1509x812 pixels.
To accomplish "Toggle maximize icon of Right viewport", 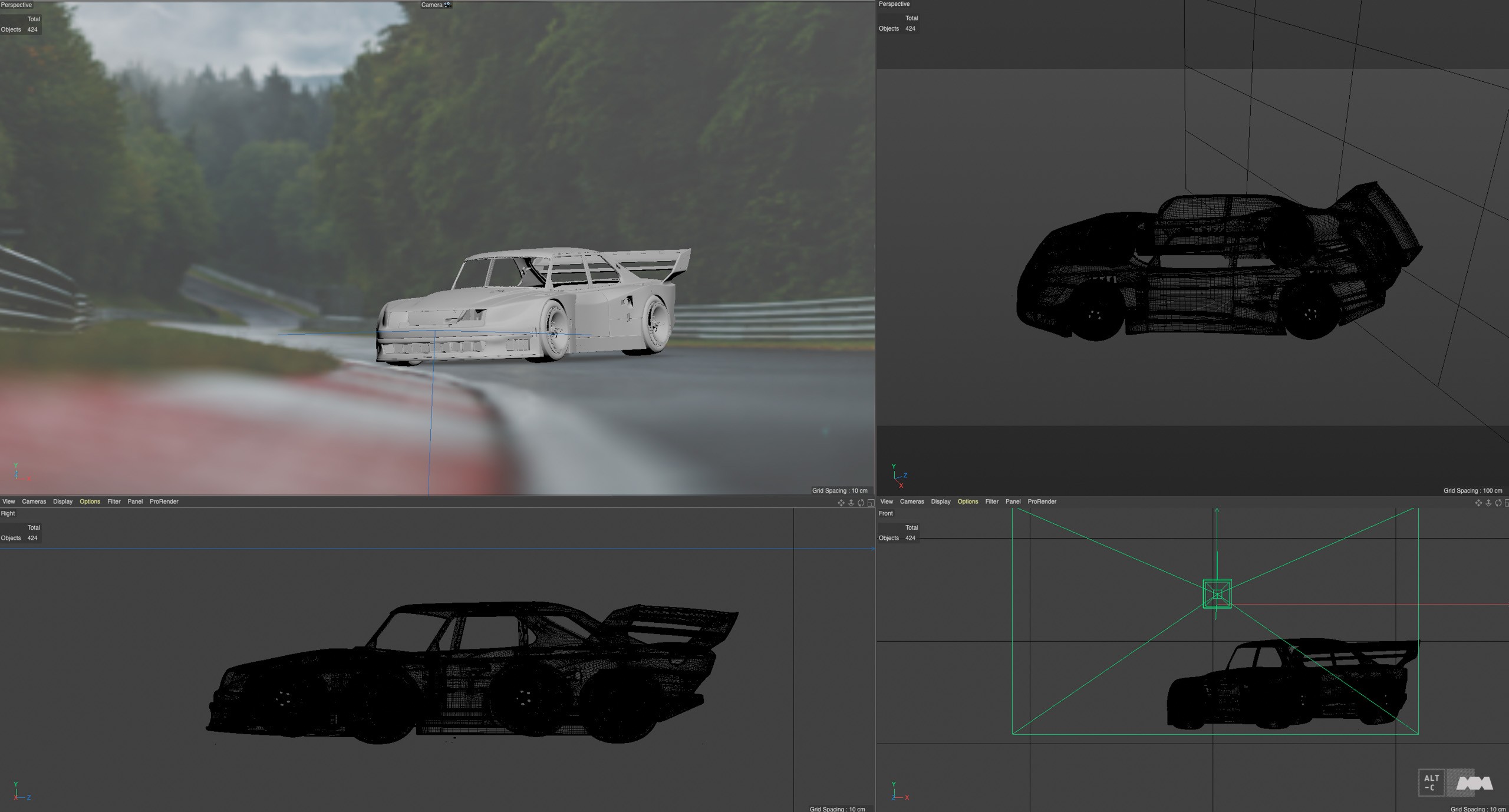I will [x=871, y=503].
